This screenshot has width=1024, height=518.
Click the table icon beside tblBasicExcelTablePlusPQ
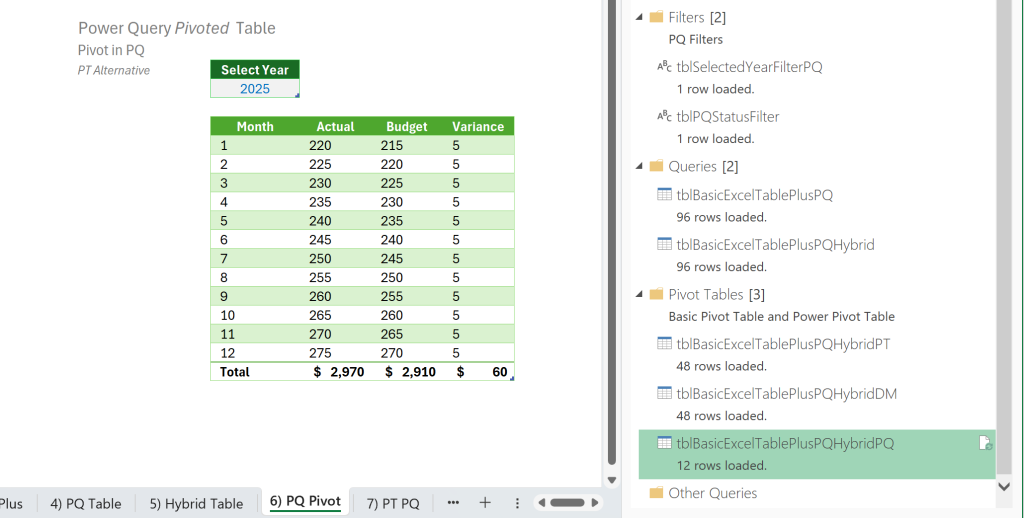[x=664, y=194]
